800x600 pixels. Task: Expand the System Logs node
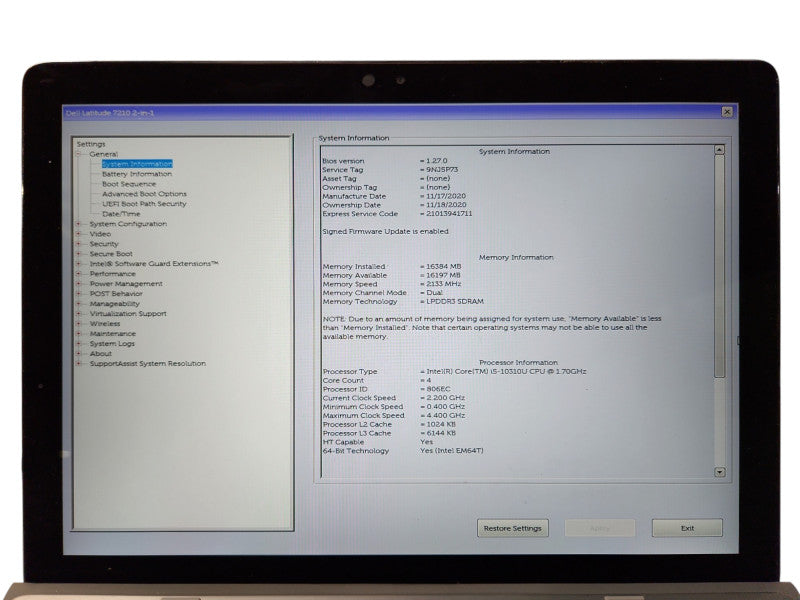pos(79,344)
